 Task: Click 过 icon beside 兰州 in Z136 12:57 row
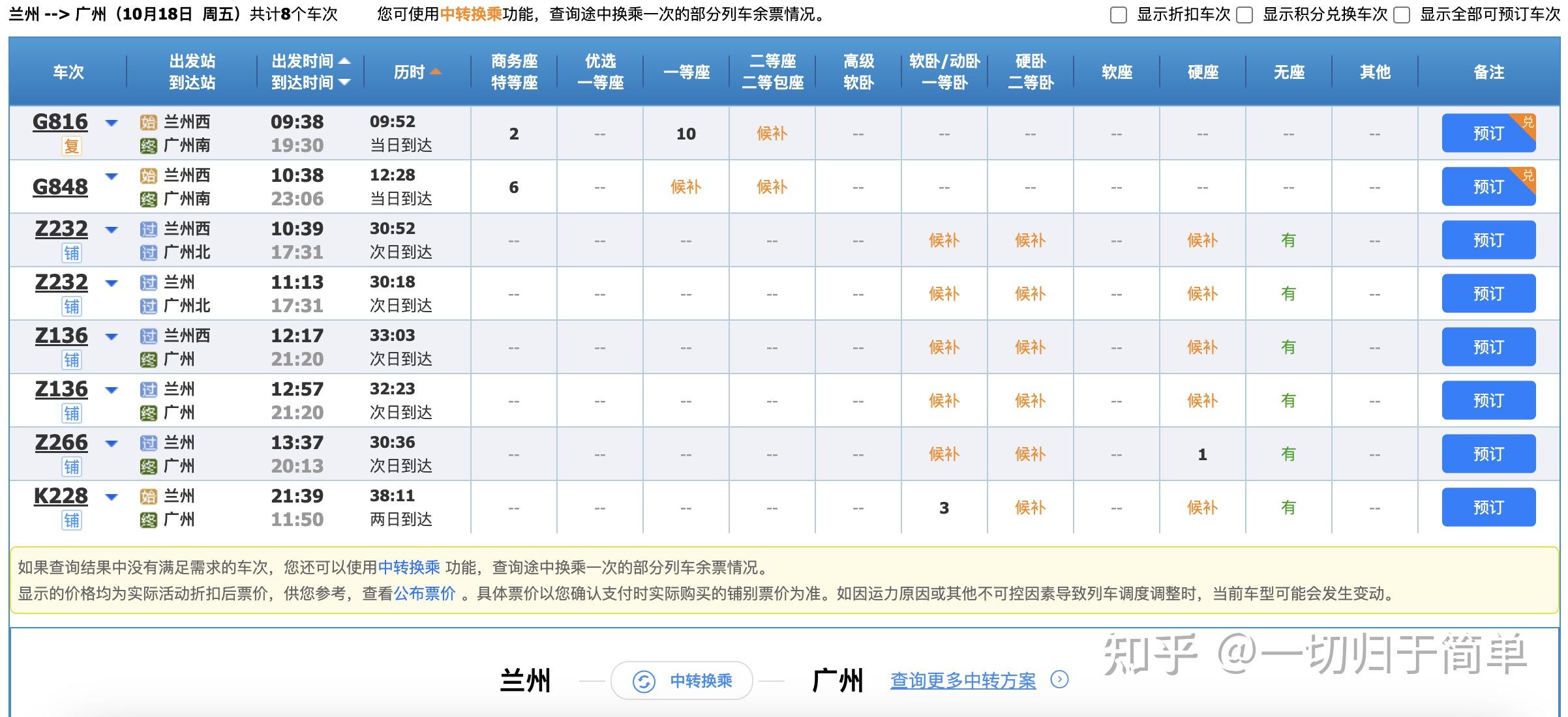click(149, 390)
